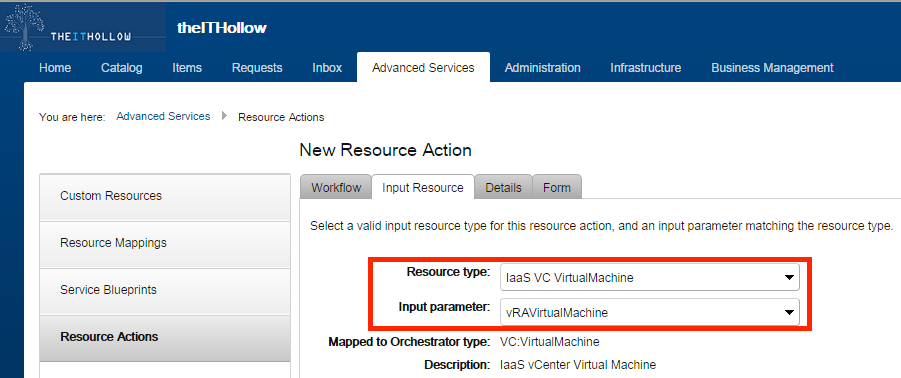Viewport: 901px width, 378px height.
Task: Switch to the Workflow tab
Action: (x=336, y=187)
